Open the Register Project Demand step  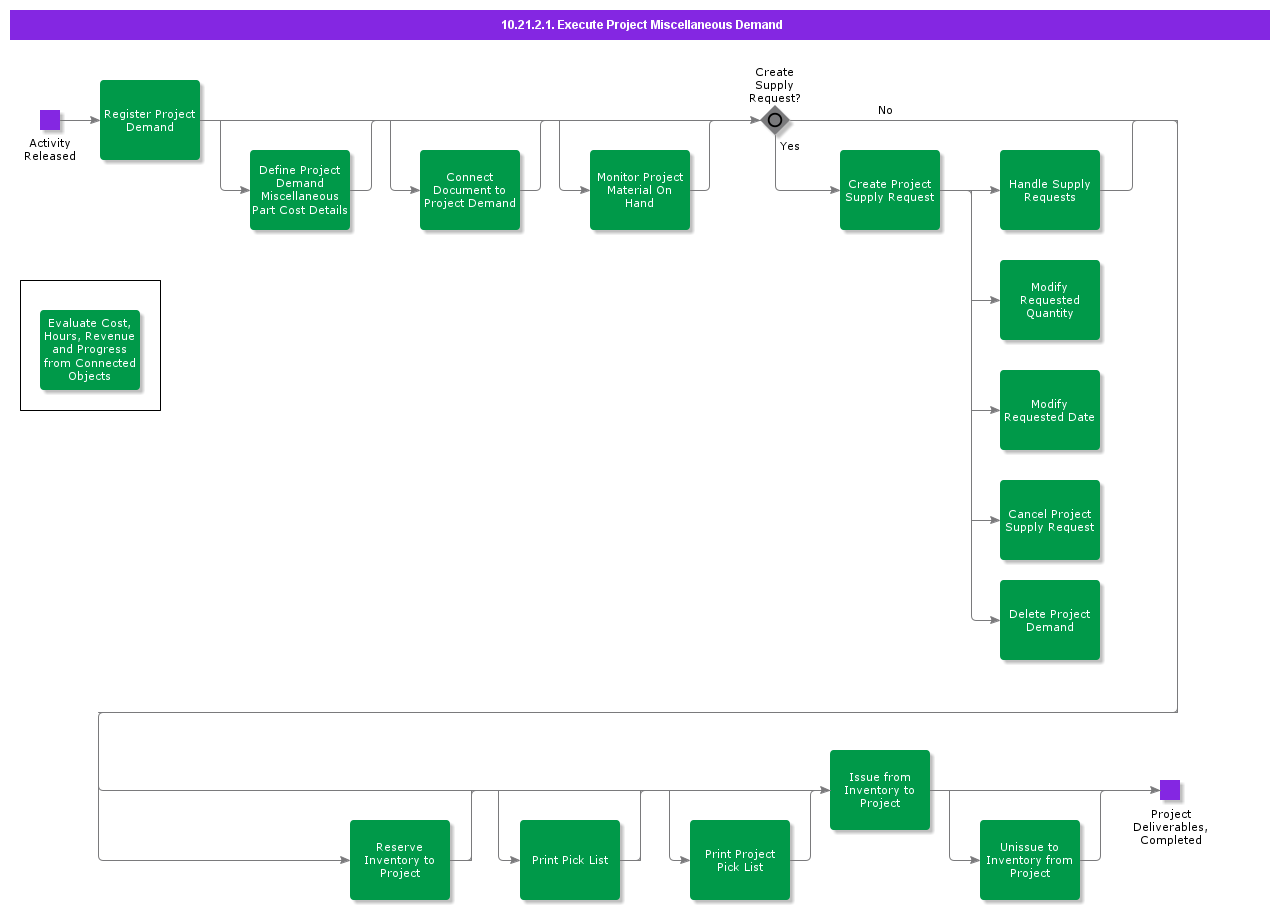pos(150,120)
